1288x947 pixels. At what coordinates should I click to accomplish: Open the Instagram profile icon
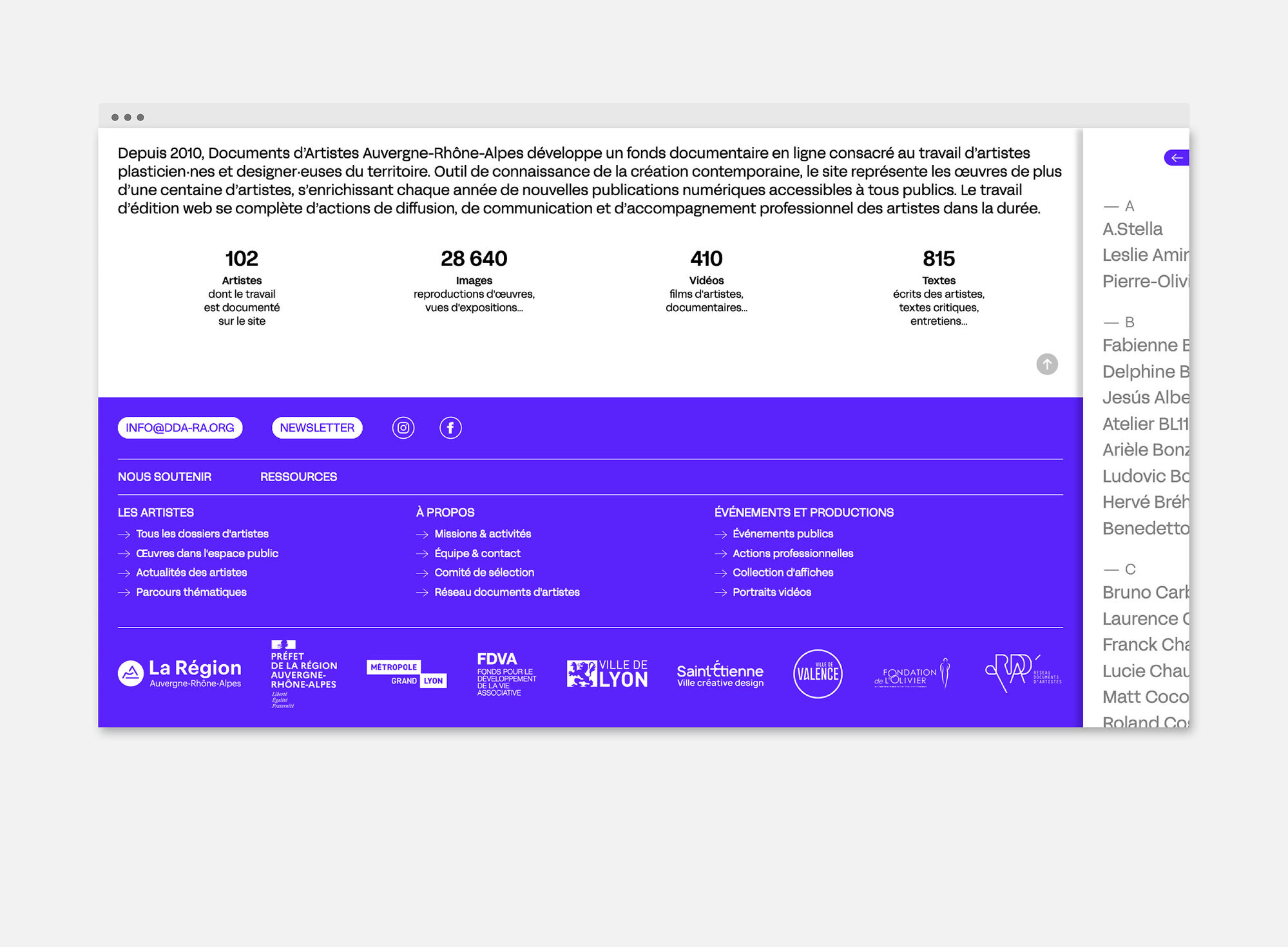403,427
